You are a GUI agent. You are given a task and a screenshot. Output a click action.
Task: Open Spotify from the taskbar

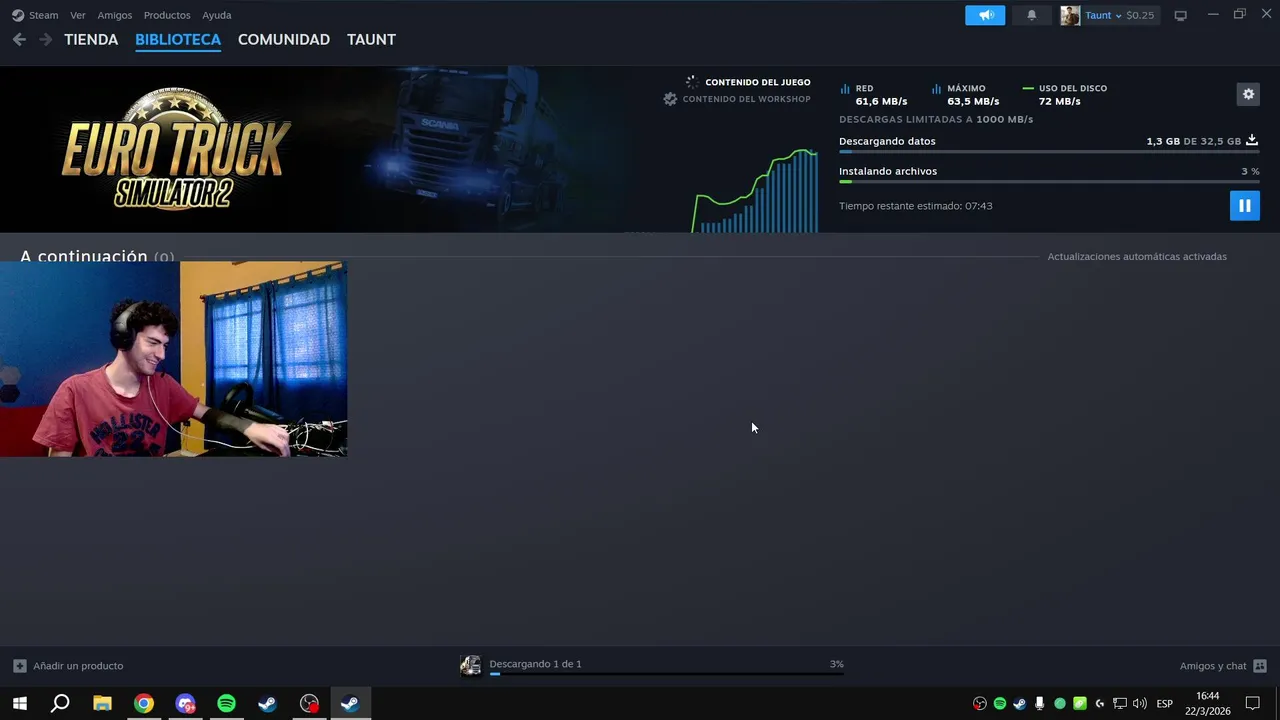tap(226, 704)
